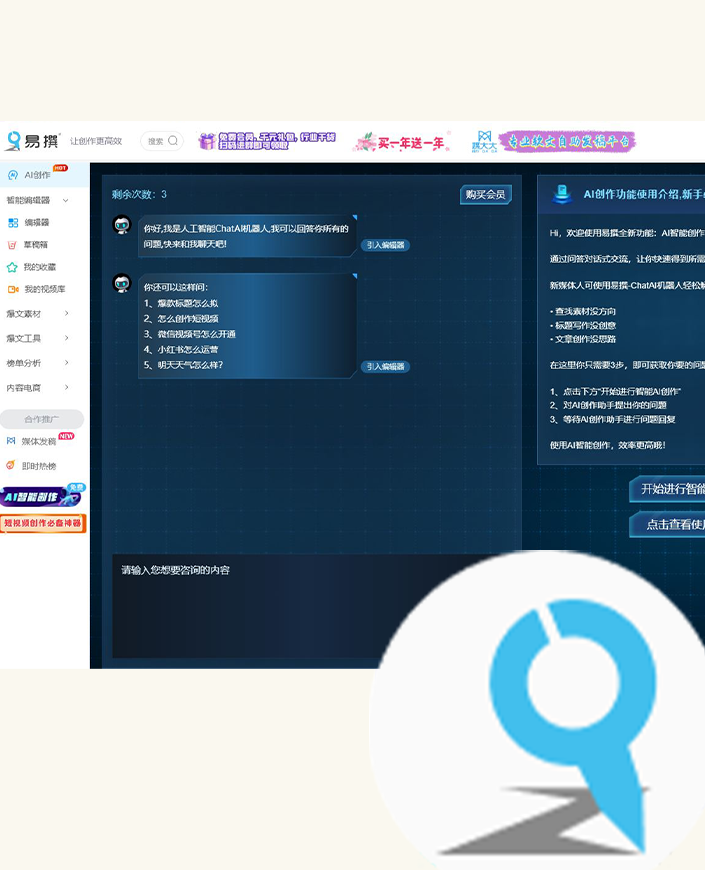Open 媒体发稿 icon in sidebar

[12, 441]
